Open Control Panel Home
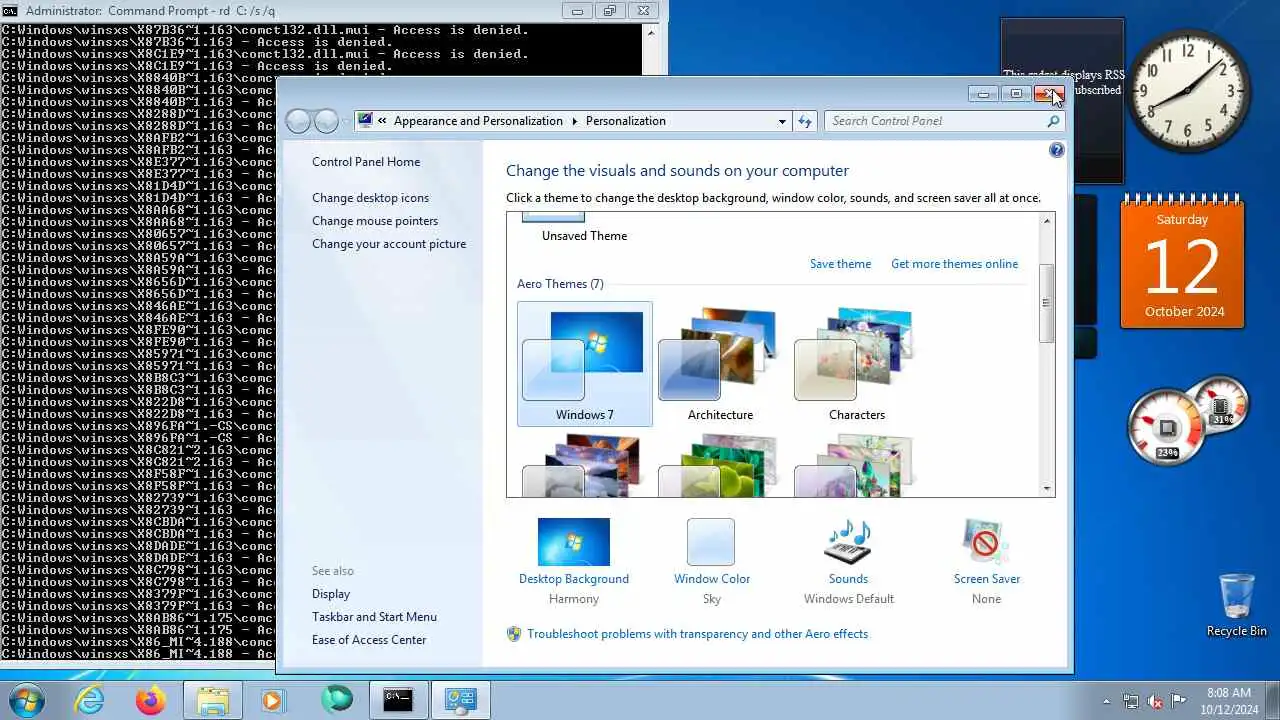1280x720 pixels. (366, 162)
